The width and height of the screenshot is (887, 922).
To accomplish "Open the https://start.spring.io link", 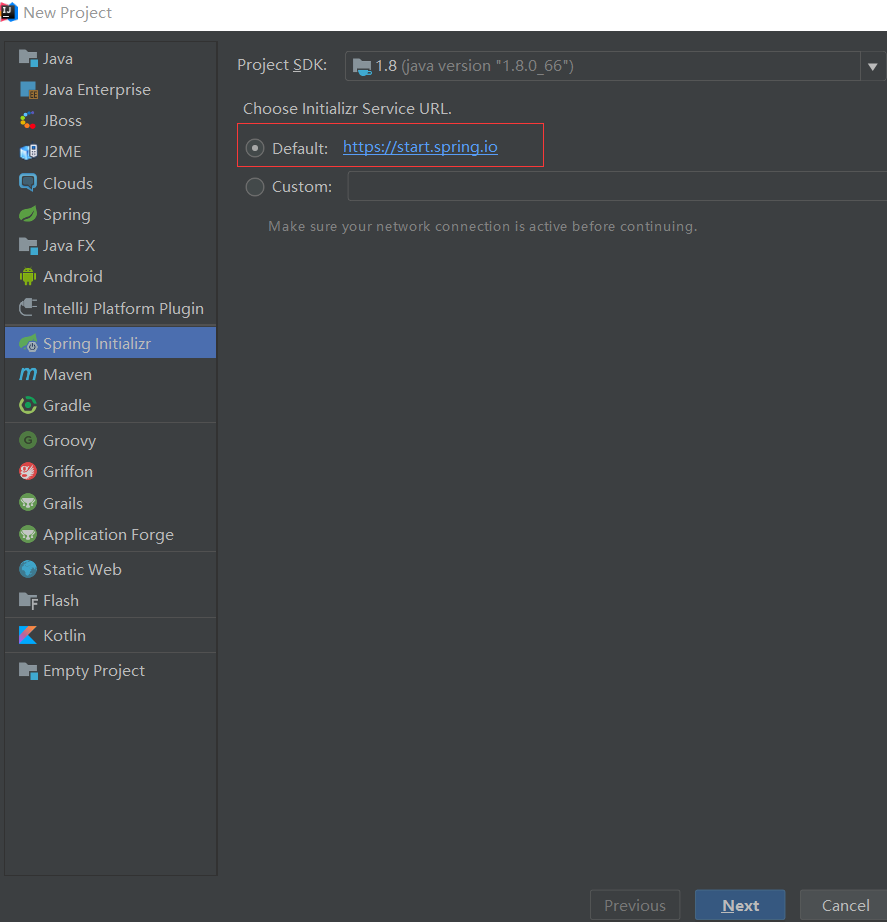I will (420, 147).
